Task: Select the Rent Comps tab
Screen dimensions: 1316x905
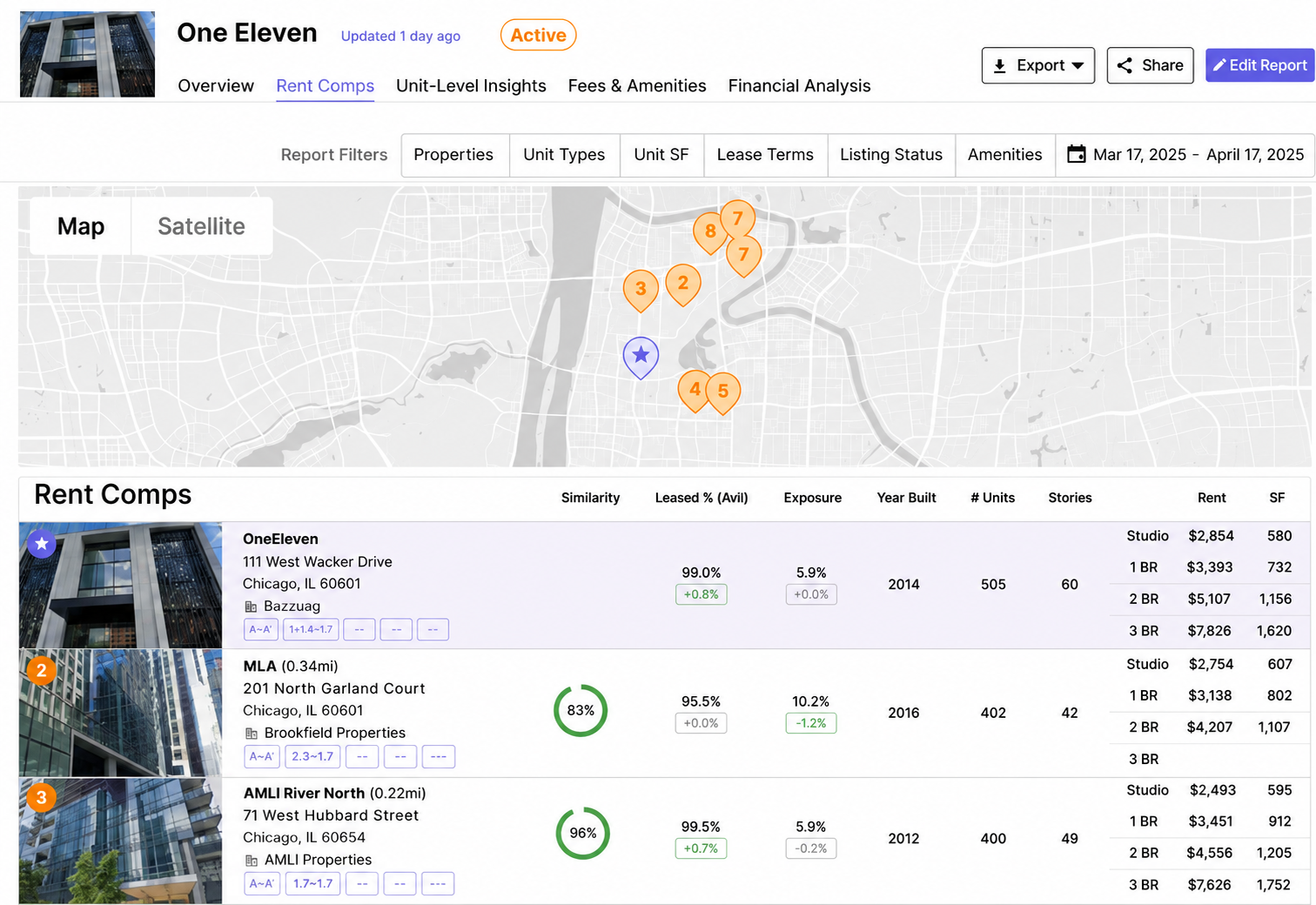Action: [x=325, y=86]
